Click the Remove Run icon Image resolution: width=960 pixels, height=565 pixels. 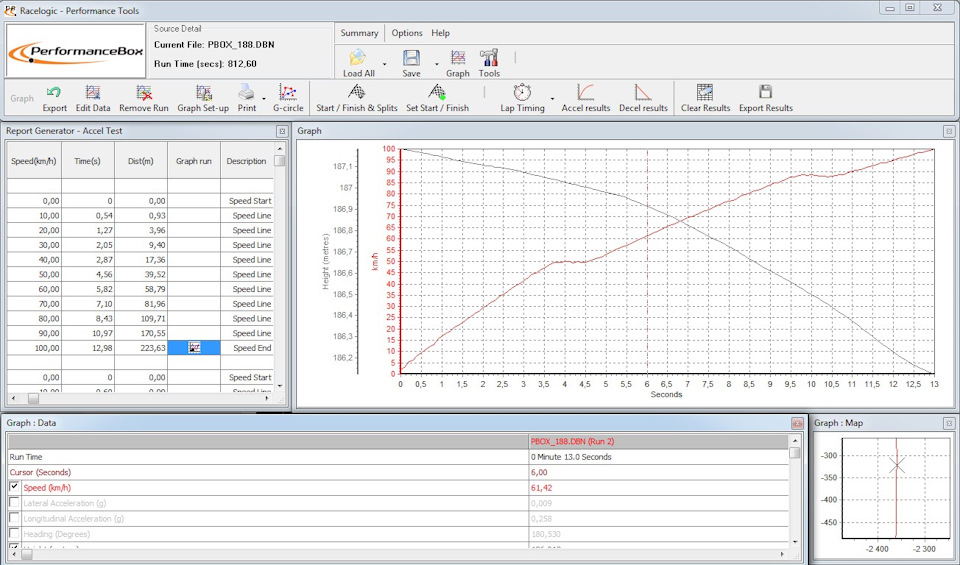[x=144, y=97]
